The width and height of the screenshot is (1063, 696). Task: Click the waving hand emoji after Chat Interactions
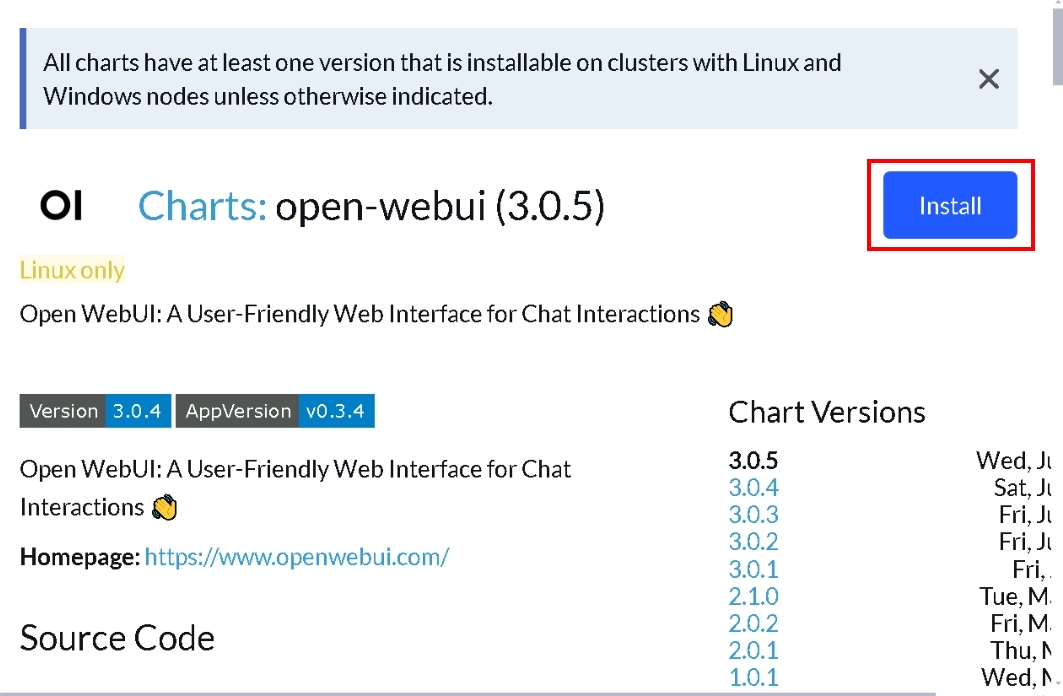pyautogui.click(x=720, y=314)
